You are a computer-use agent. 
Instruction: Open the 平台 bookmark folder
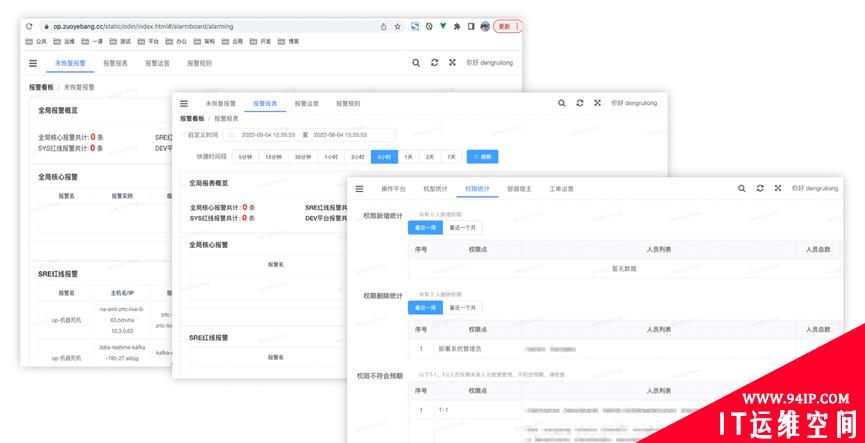148,41
